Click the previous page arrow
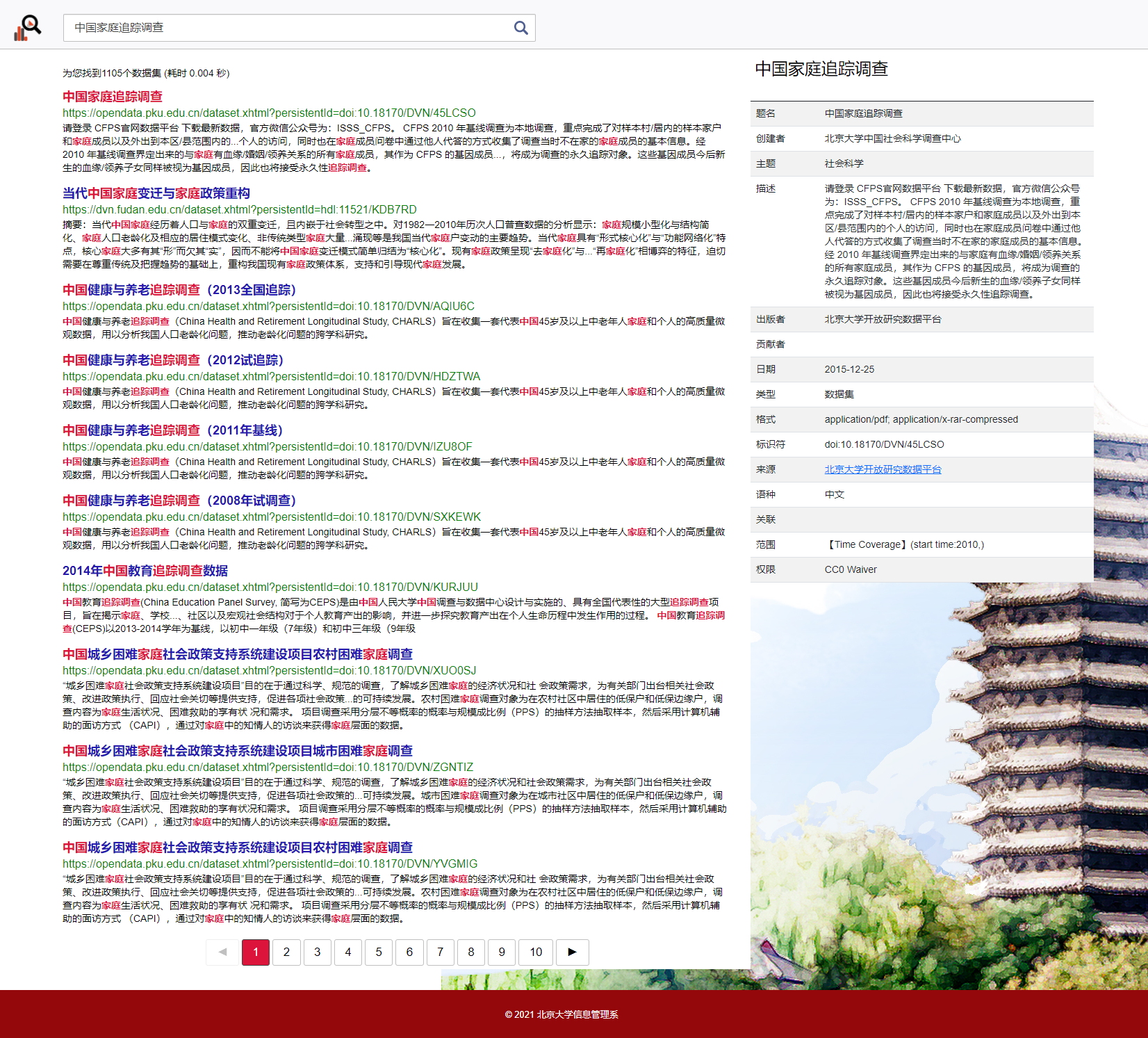Image resolution: width=1148 pixels, height=1038 pixels. click(x=223, y=952)
